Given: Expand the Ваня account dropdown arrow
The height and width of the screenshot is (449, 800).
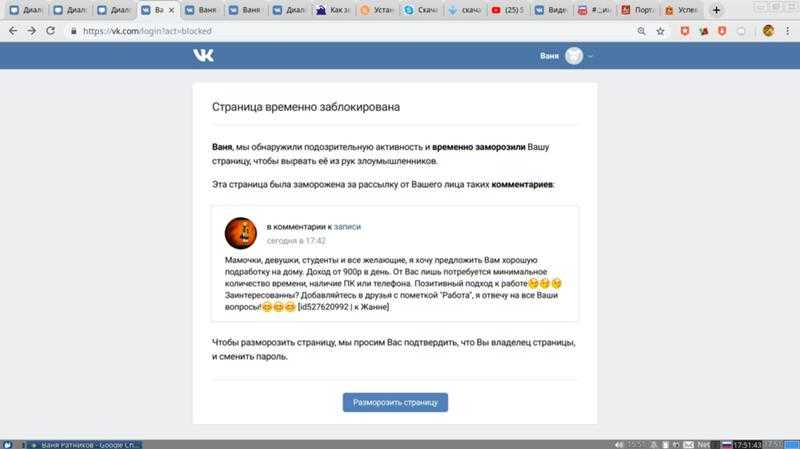Looking at the screenshot, I should 590,56.
